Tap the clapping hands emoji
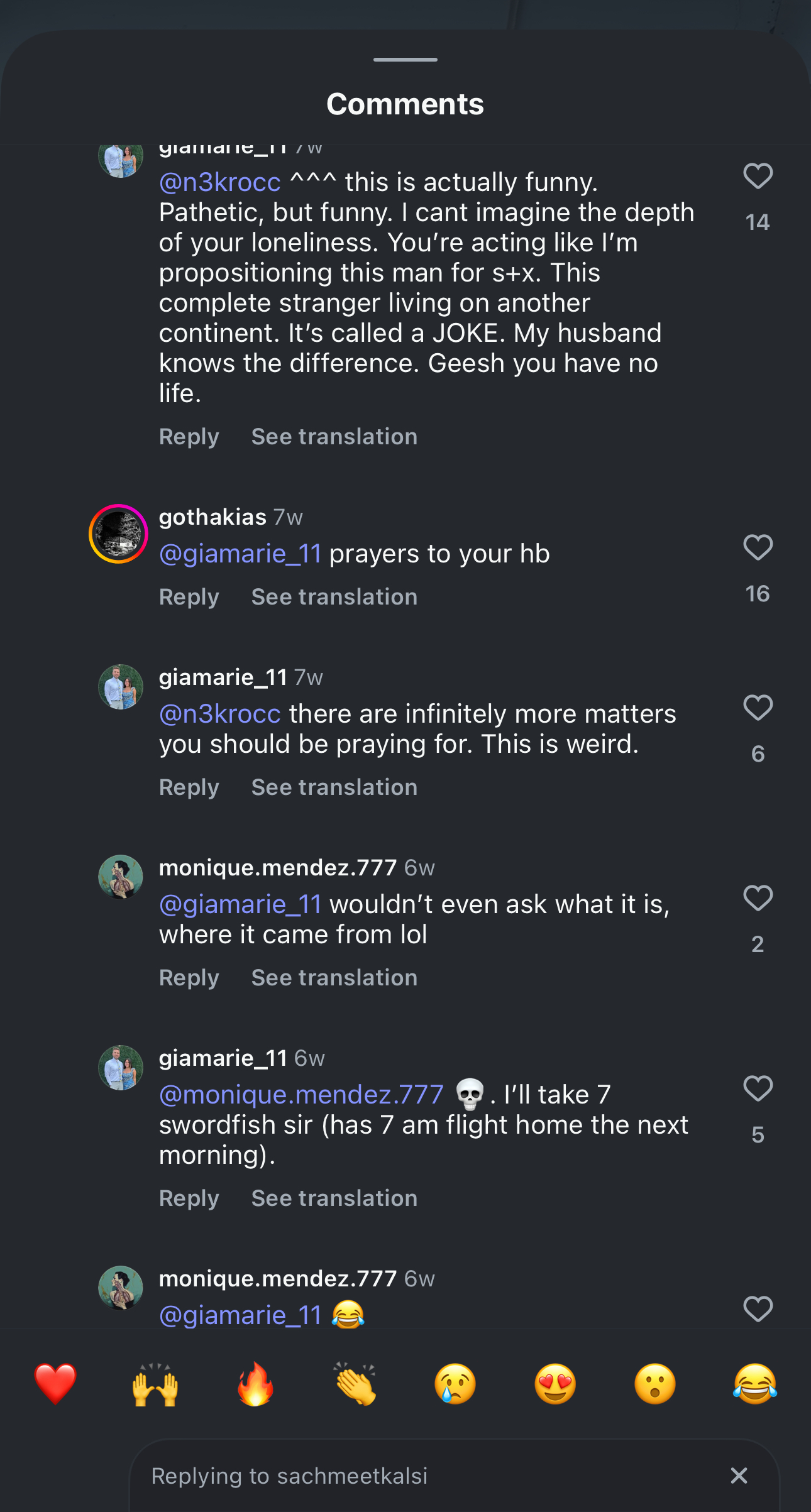 [x=355, y=1383]
